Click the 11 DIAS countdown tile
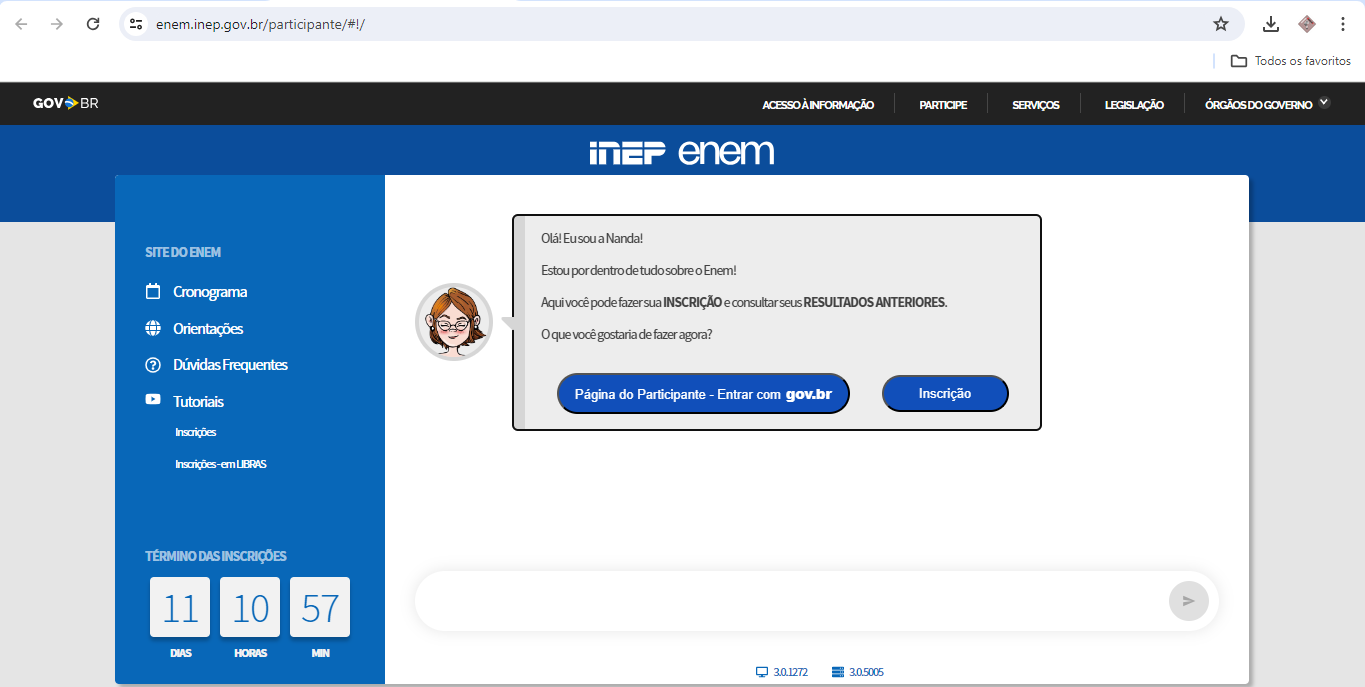Screen dimensions: 1365x687 point(180,607)
